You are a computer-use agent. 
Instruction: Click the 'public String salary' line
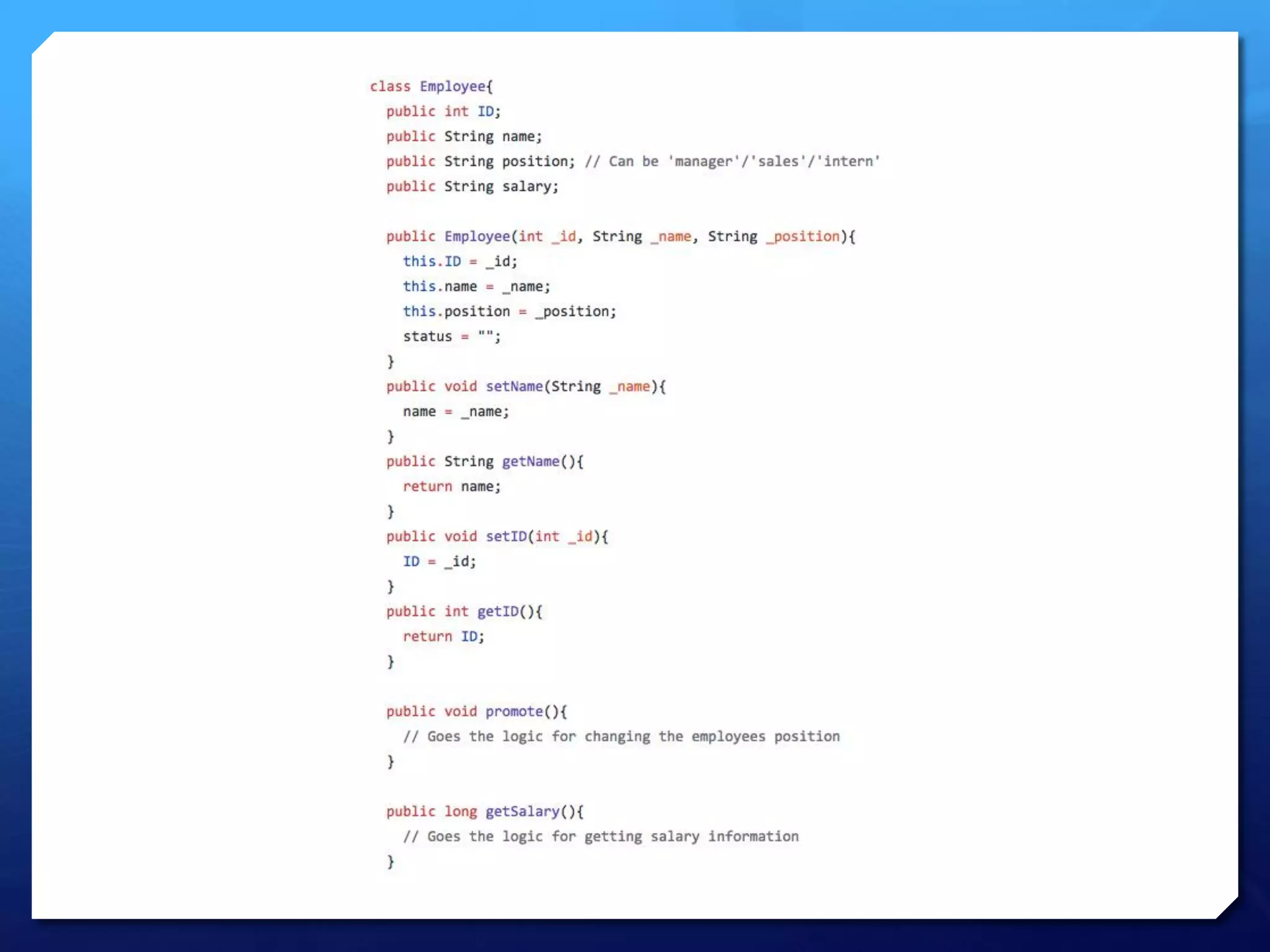click(x=472, y=187)
